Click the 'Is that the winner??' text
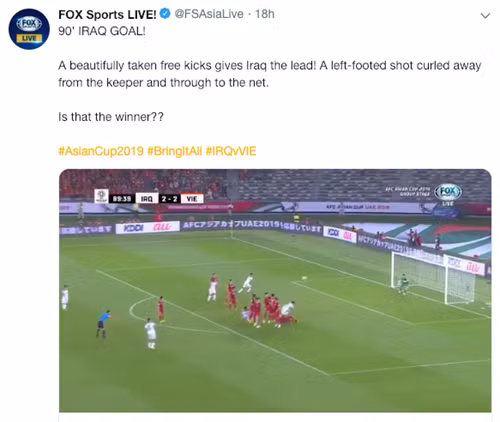500x422 pixels. coord(111,117)
